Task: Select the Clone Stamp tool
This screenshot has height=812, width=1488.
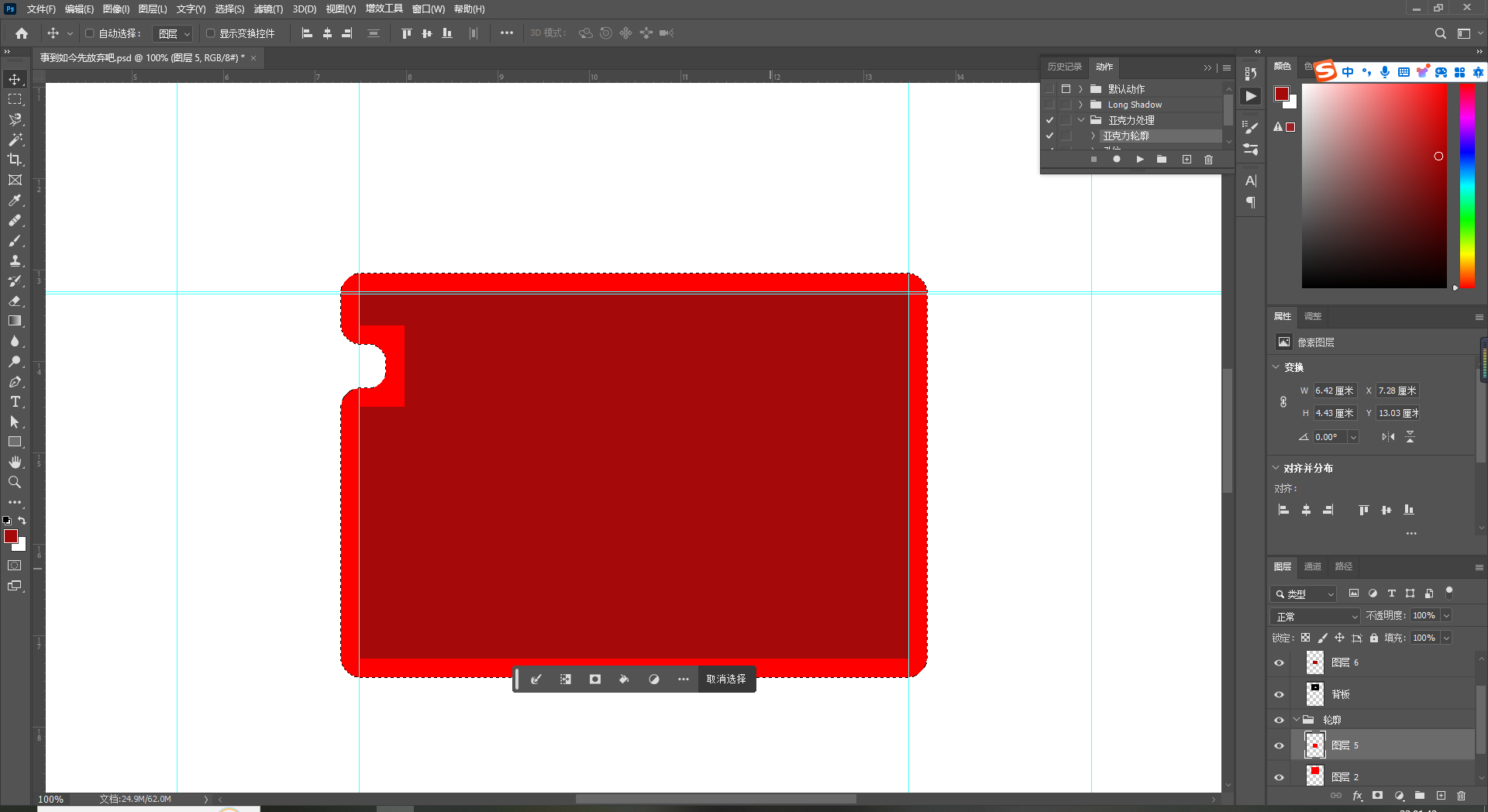Action: click(15, 260)
